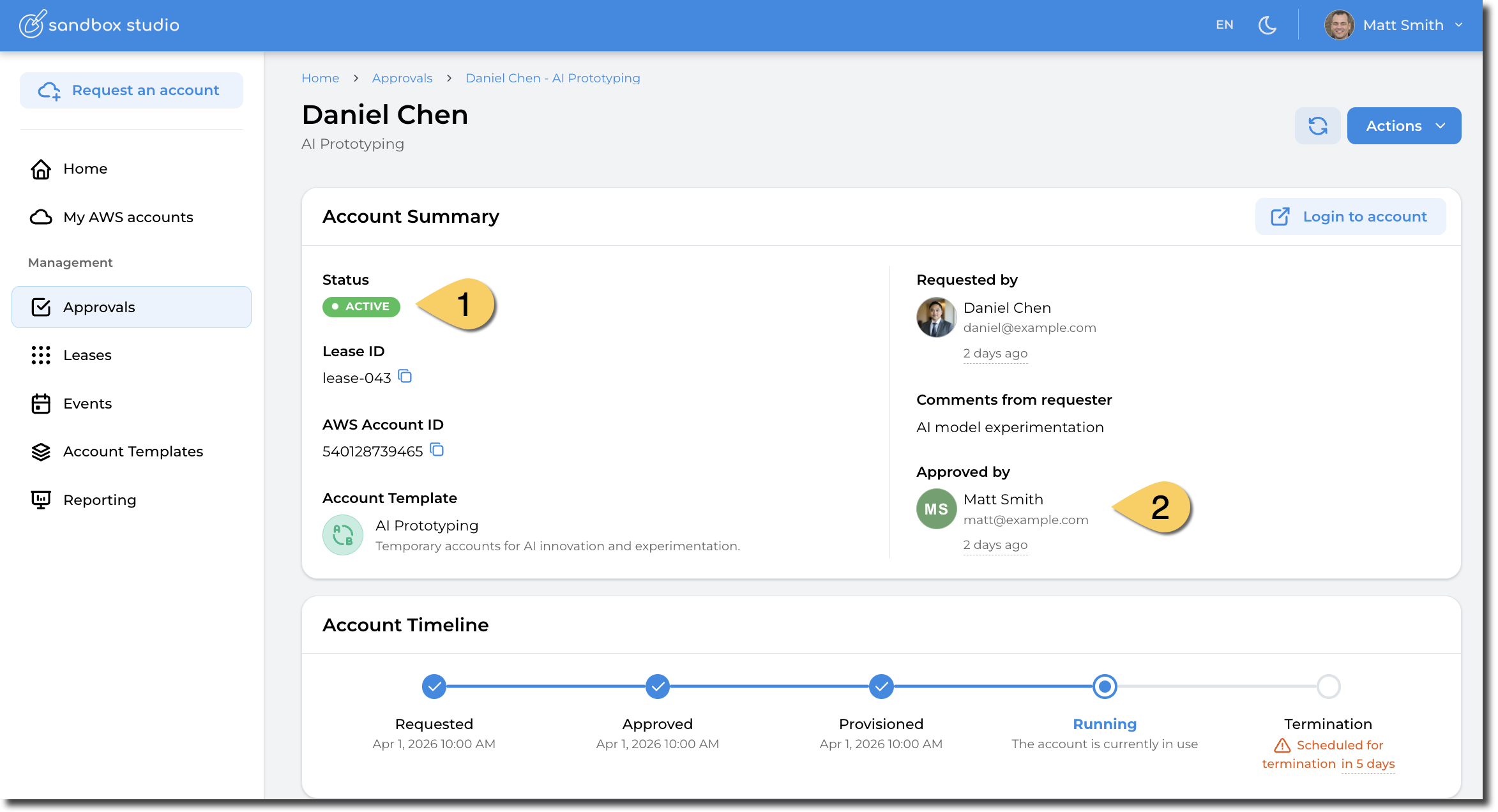Copy the lease-043 ID
The height and width of the screenshot is (812, 1498).
(x=405, y=377)
